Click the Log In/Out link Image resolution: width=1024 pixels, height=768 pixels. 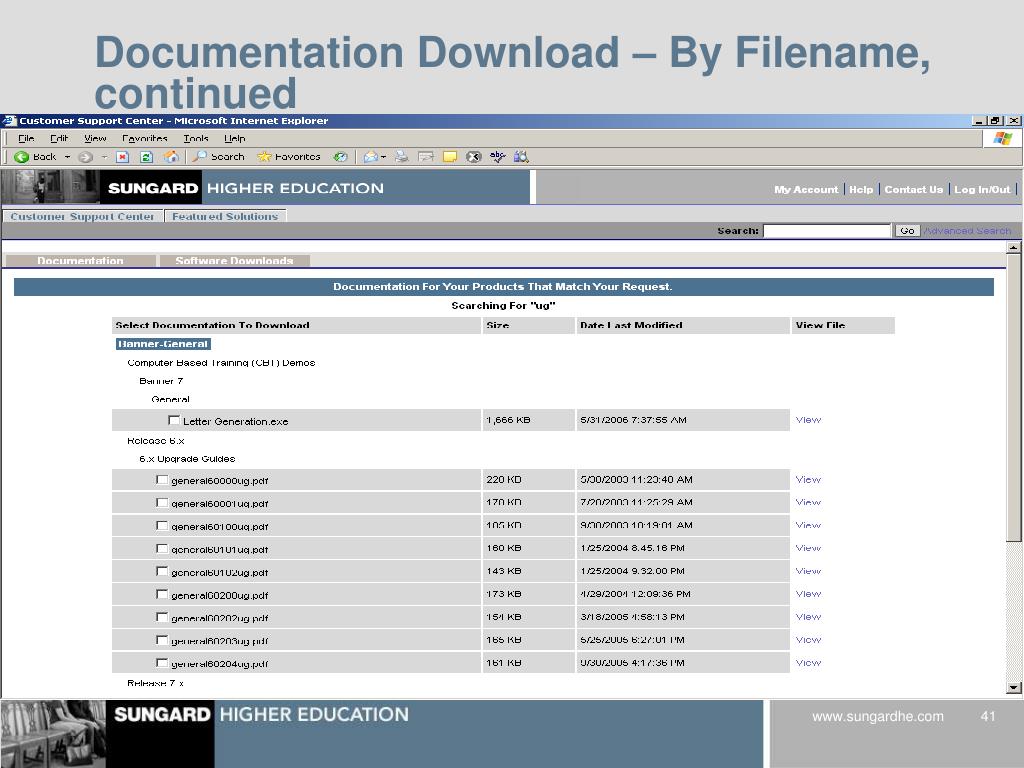(x=982, y=189)
